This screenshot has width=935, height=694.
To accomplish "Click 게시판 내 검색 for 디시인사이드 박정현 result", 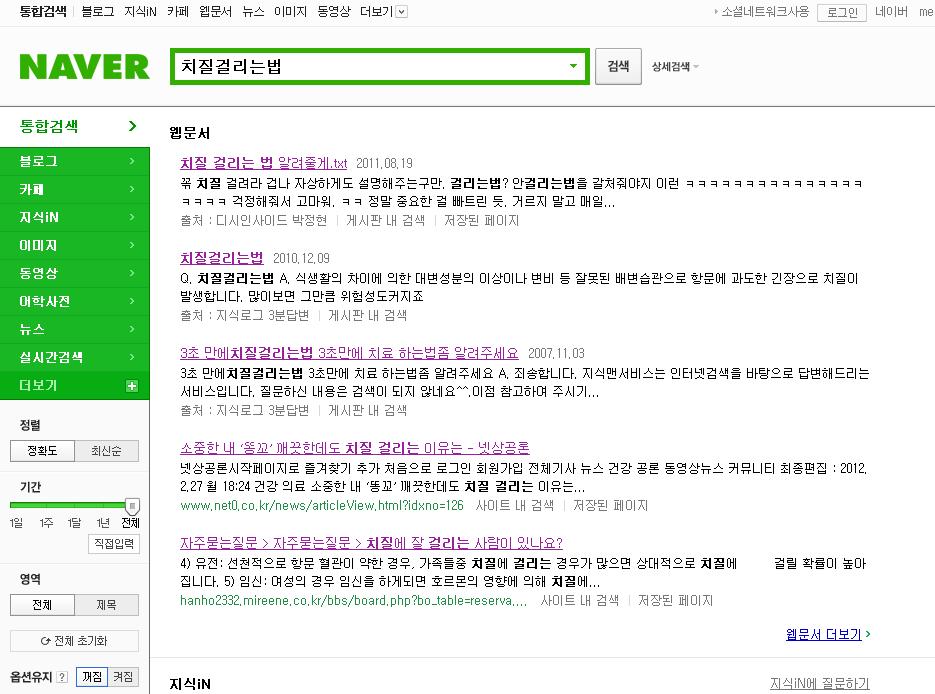I will click(386, 221).
